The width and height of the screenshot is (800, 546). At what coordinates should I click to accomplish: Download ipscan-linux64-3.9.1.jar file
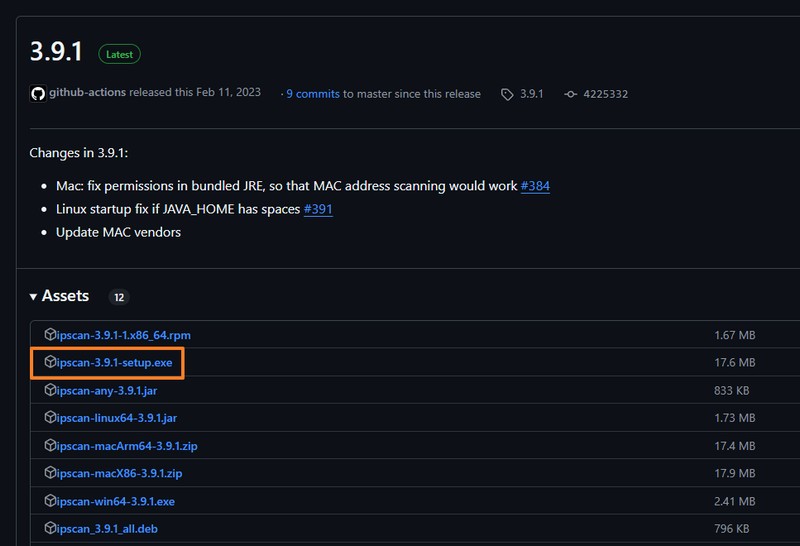tap(117, 418)
